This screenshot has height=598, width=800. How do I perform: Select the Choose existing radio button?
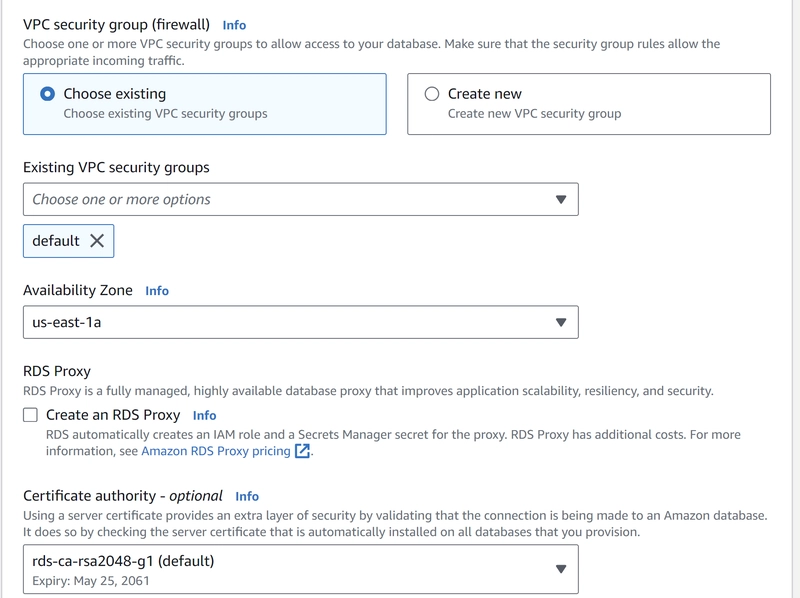coord(47,94)
